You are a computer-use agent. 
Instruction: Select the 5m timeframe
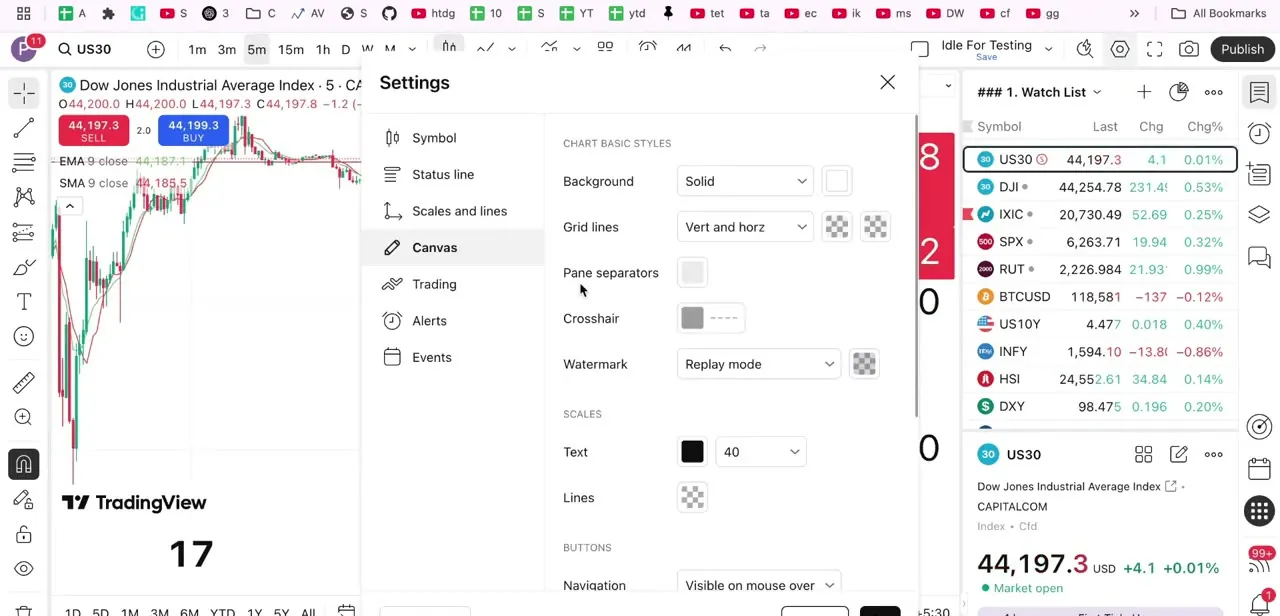[x=257, y=50]
